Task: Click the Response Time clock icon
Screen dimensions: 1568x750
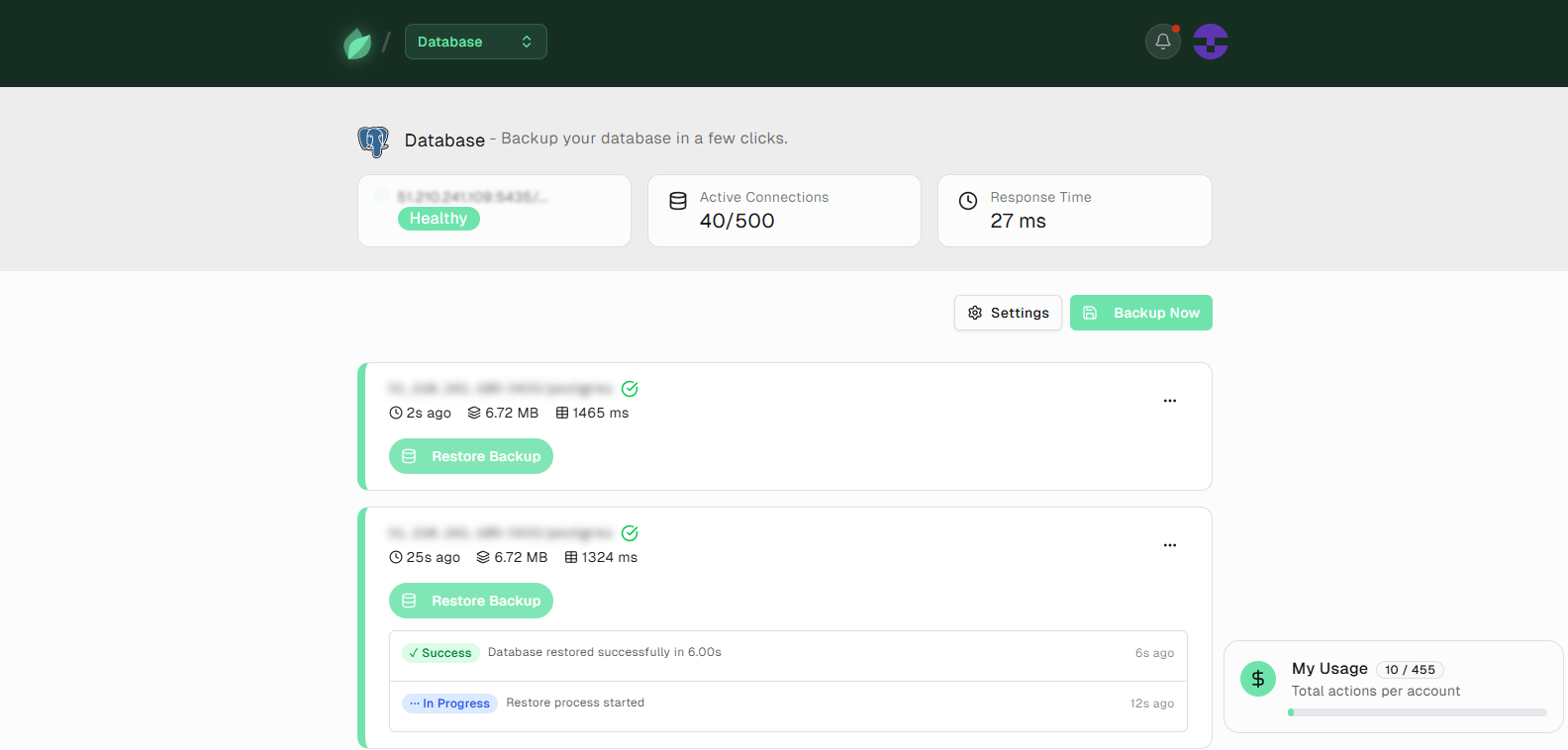Action: coord(968,201)
